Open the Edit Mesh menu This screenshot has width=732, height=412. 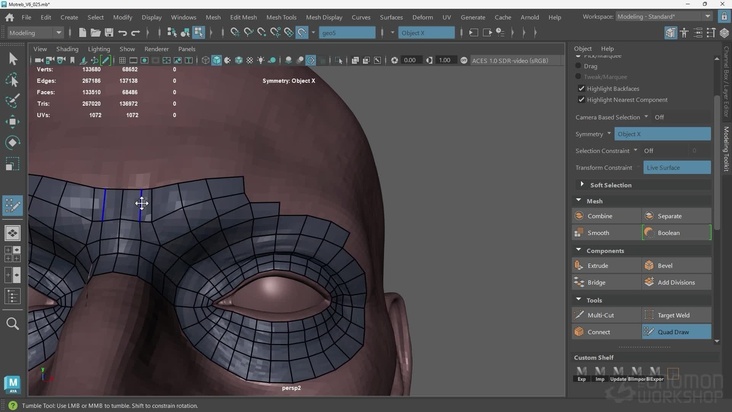[x=243, y=17]
